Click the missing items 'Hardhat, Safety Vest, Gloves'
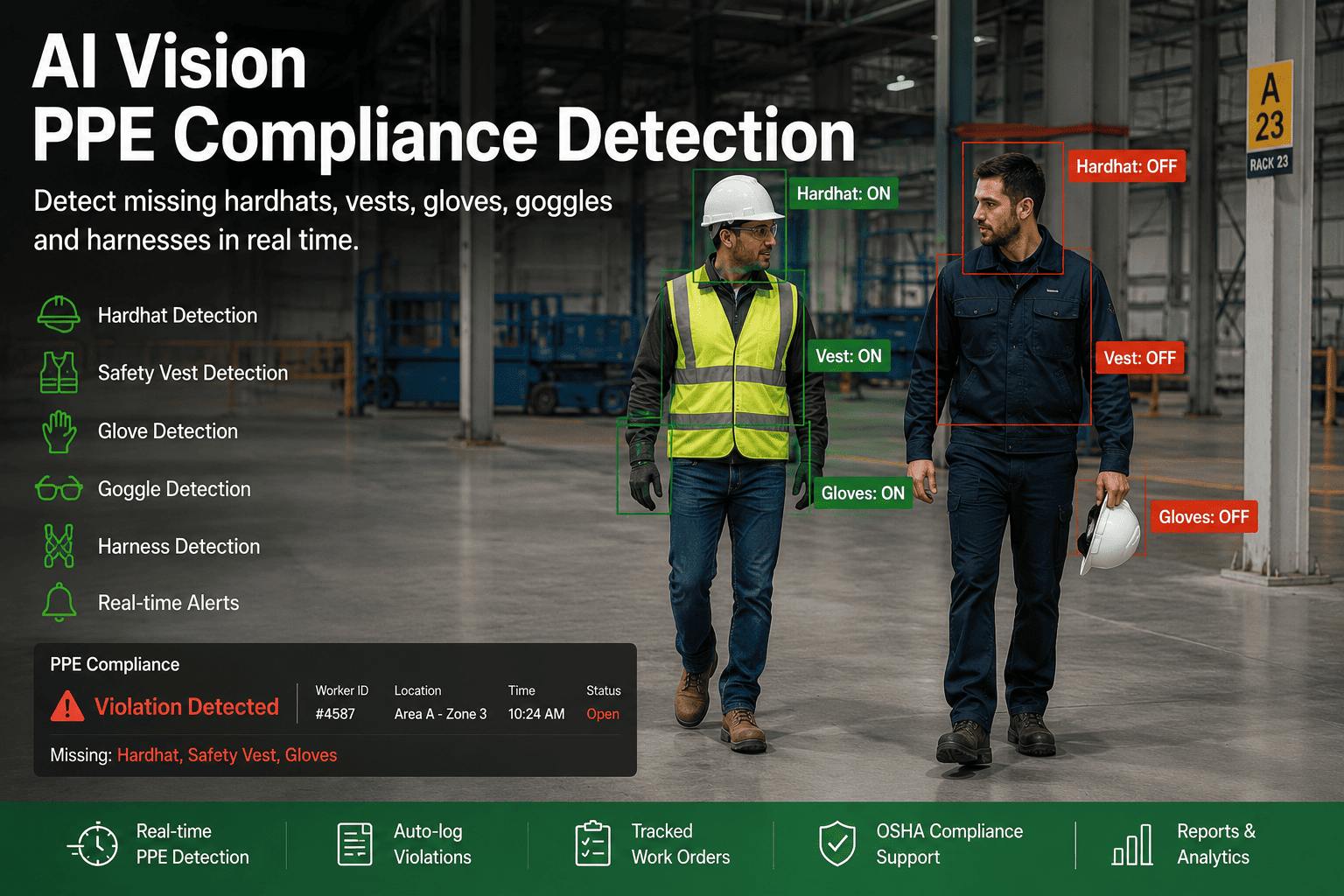The width and height of the screenshot is (1344, 896). [227, 755]
